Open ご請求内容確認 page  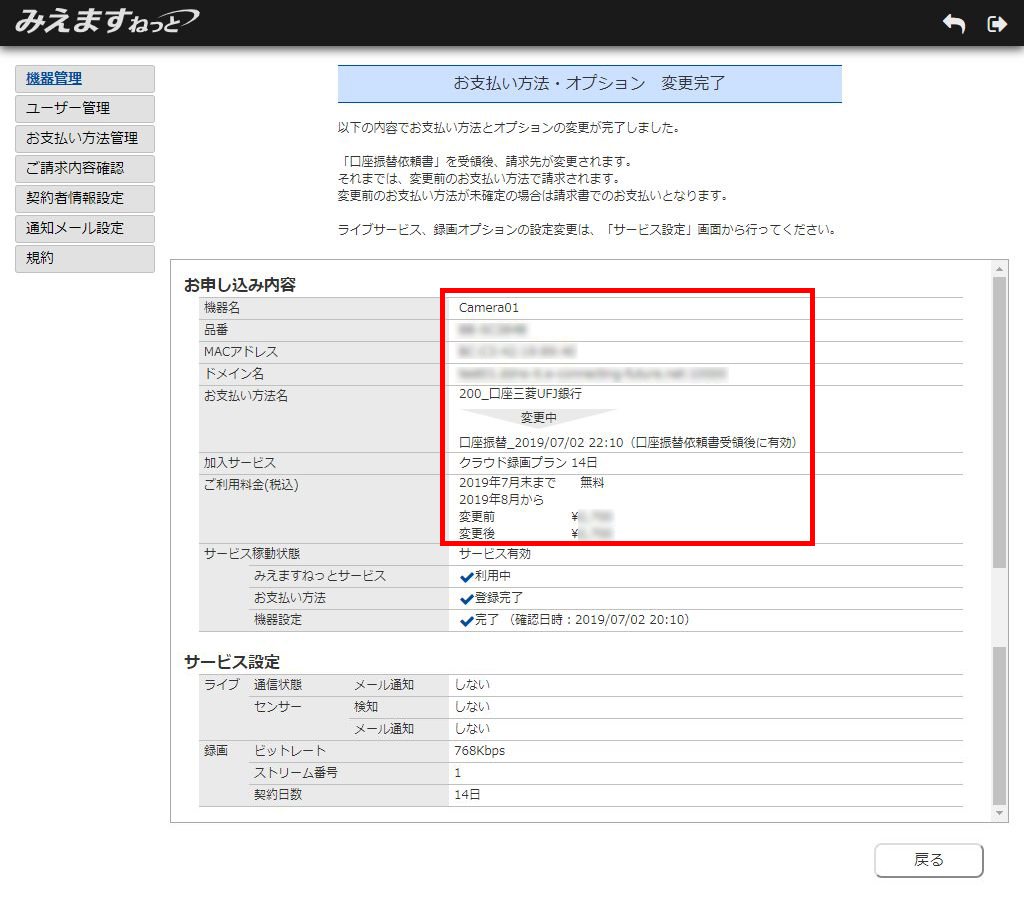[x=85, y=169]
